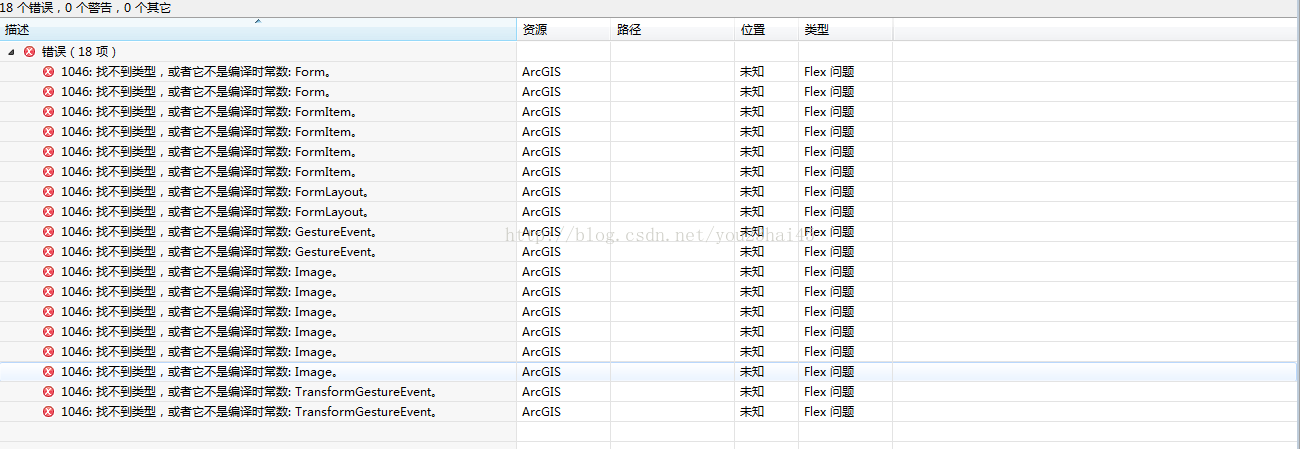The height and width of the screenshot is (449, 1300).
Task: Click 未知 cell in the second TransformGestureEvent row
Action: [752, 411]
